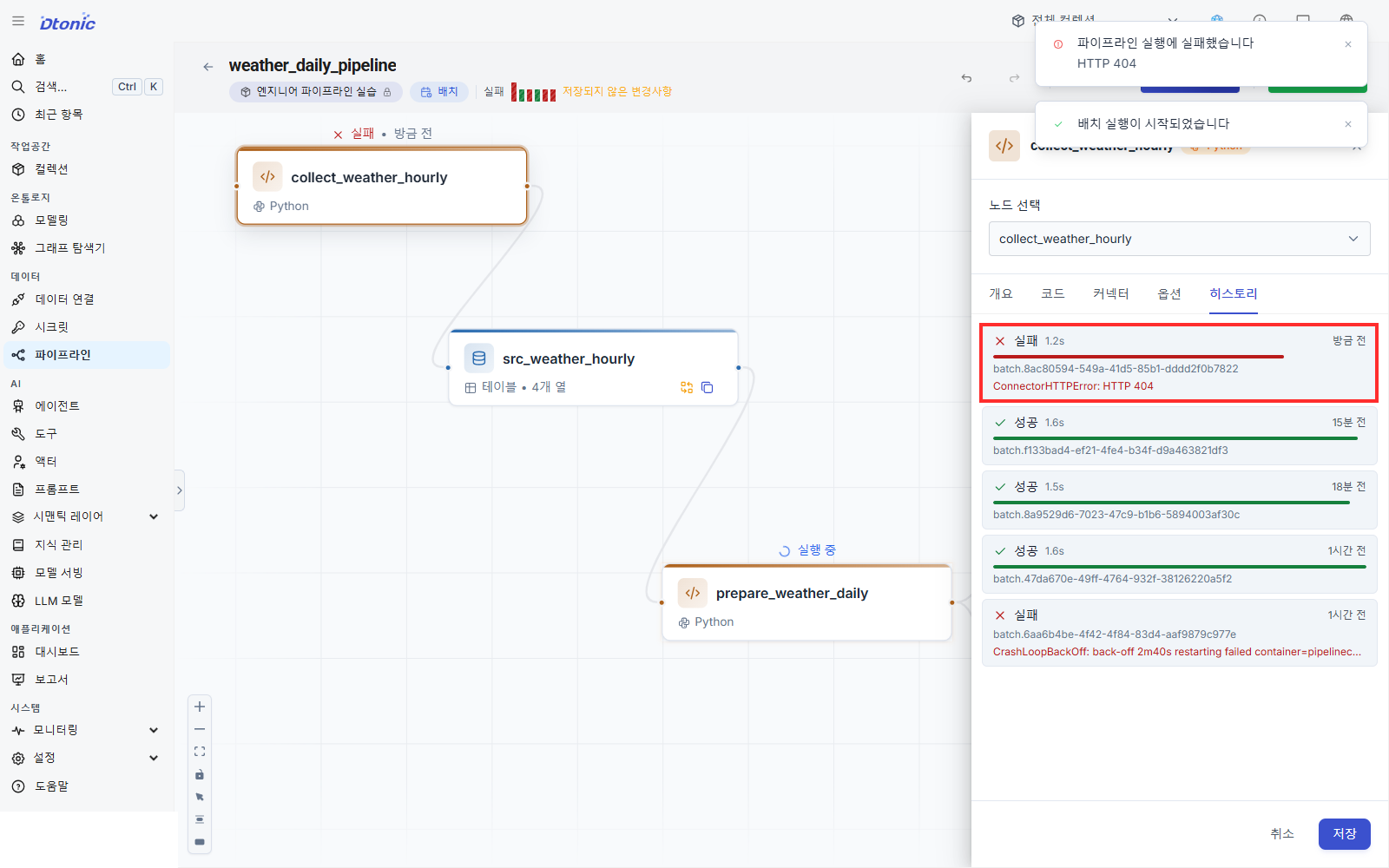Select pointer tool in canvas controls
The width and height of the screenshot is (1389, 868).
click(x=200, y=797)
